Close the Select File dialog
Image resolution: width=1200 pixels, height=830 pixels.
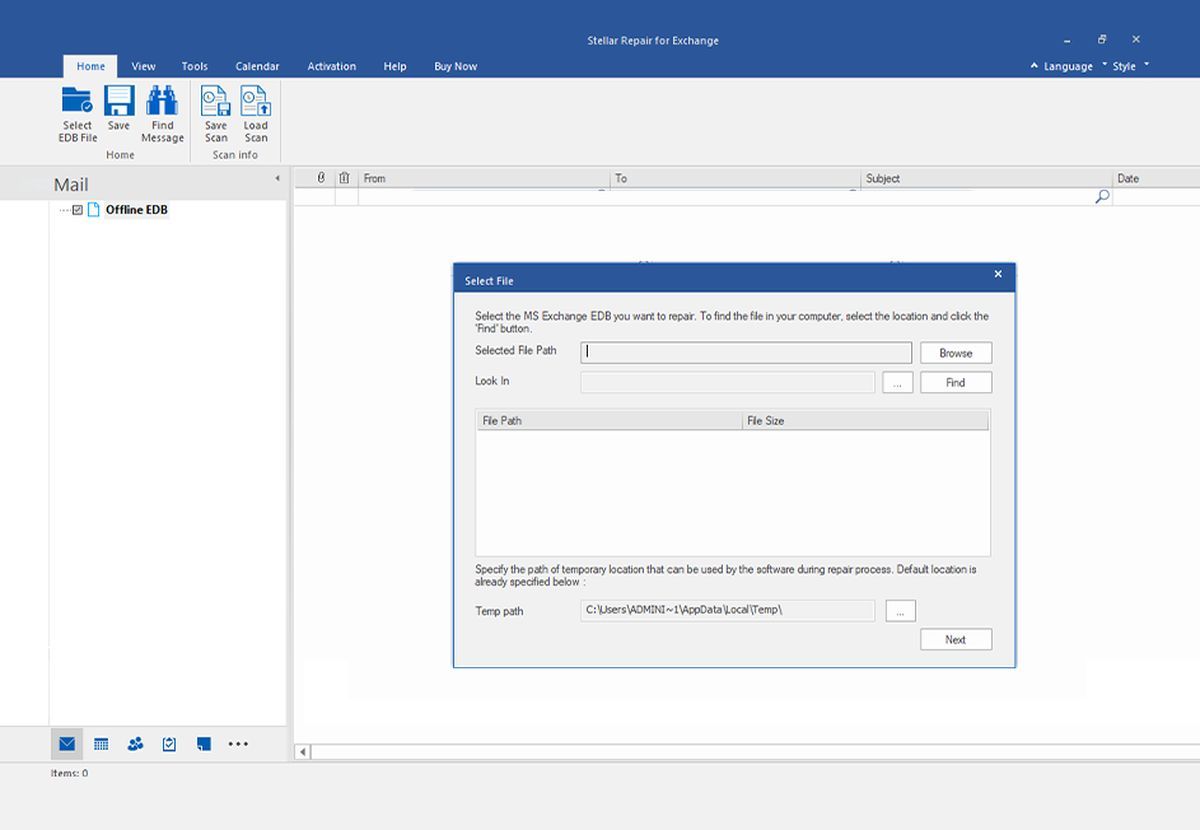998,274
